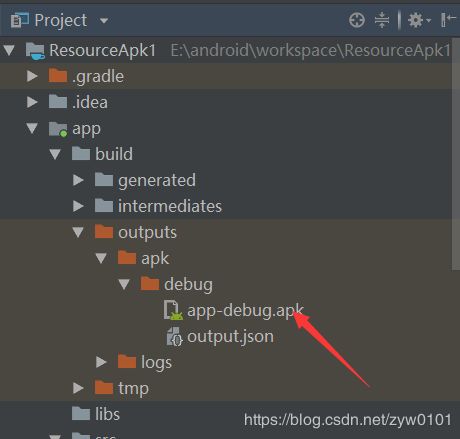
Task: Click the vertical scrollbar of Project tree
Action: coord(456,154)
